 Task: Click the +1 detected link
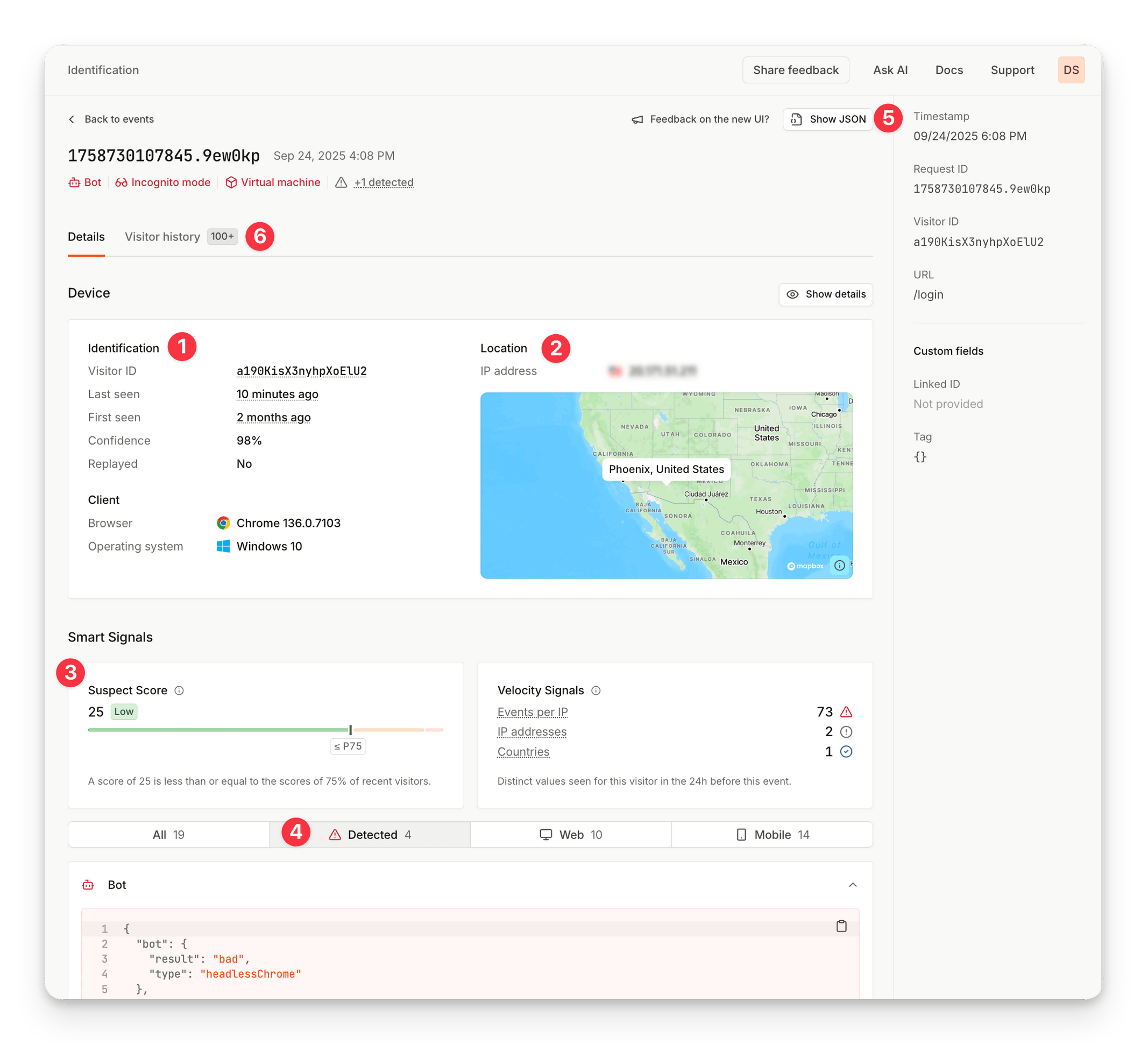[x=384, y=183]
